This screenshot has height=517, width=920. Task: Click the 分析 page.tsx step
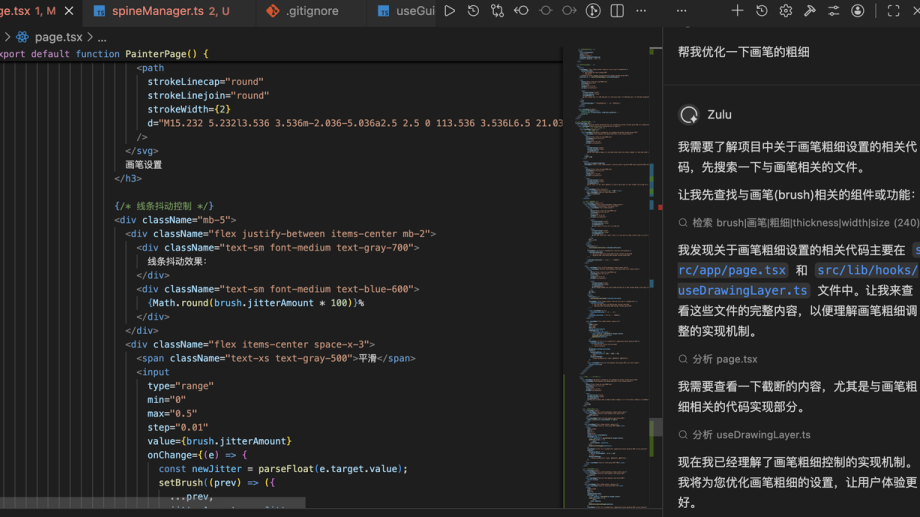click(724, 359)
